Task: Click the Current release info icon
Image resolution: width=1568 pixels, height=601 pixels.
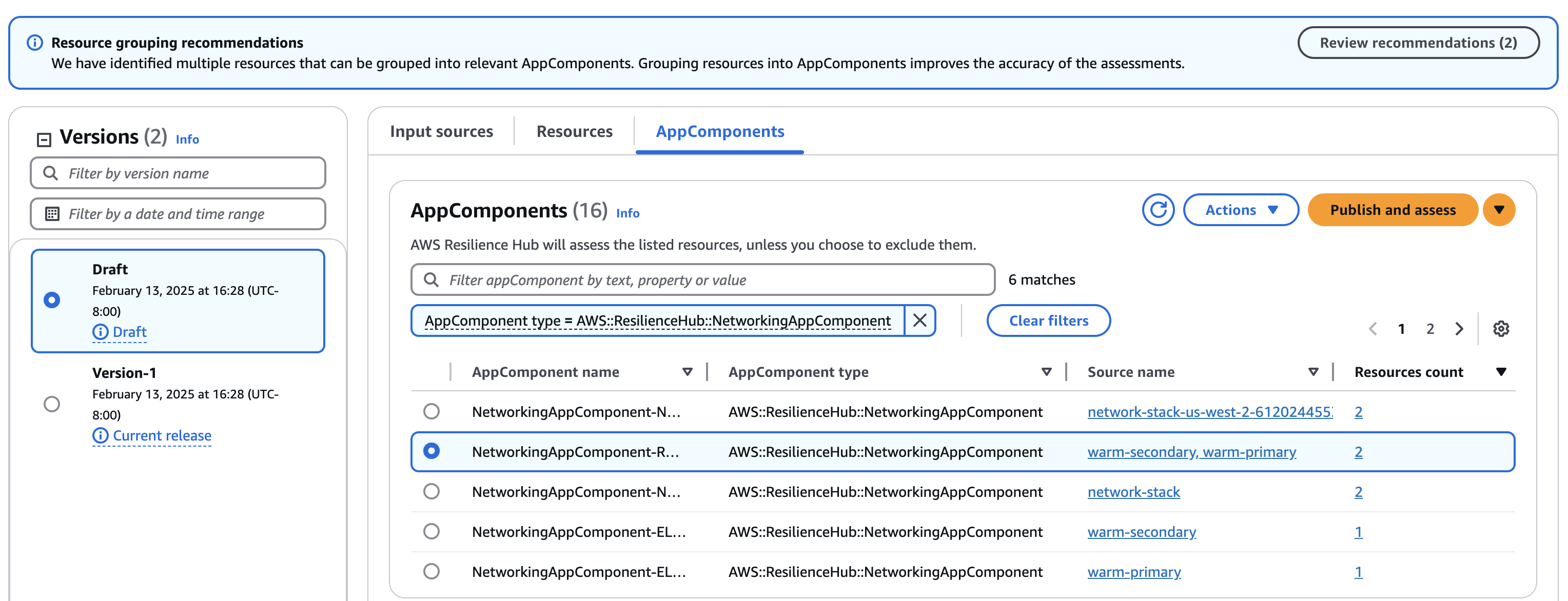Action: [100, 435]
